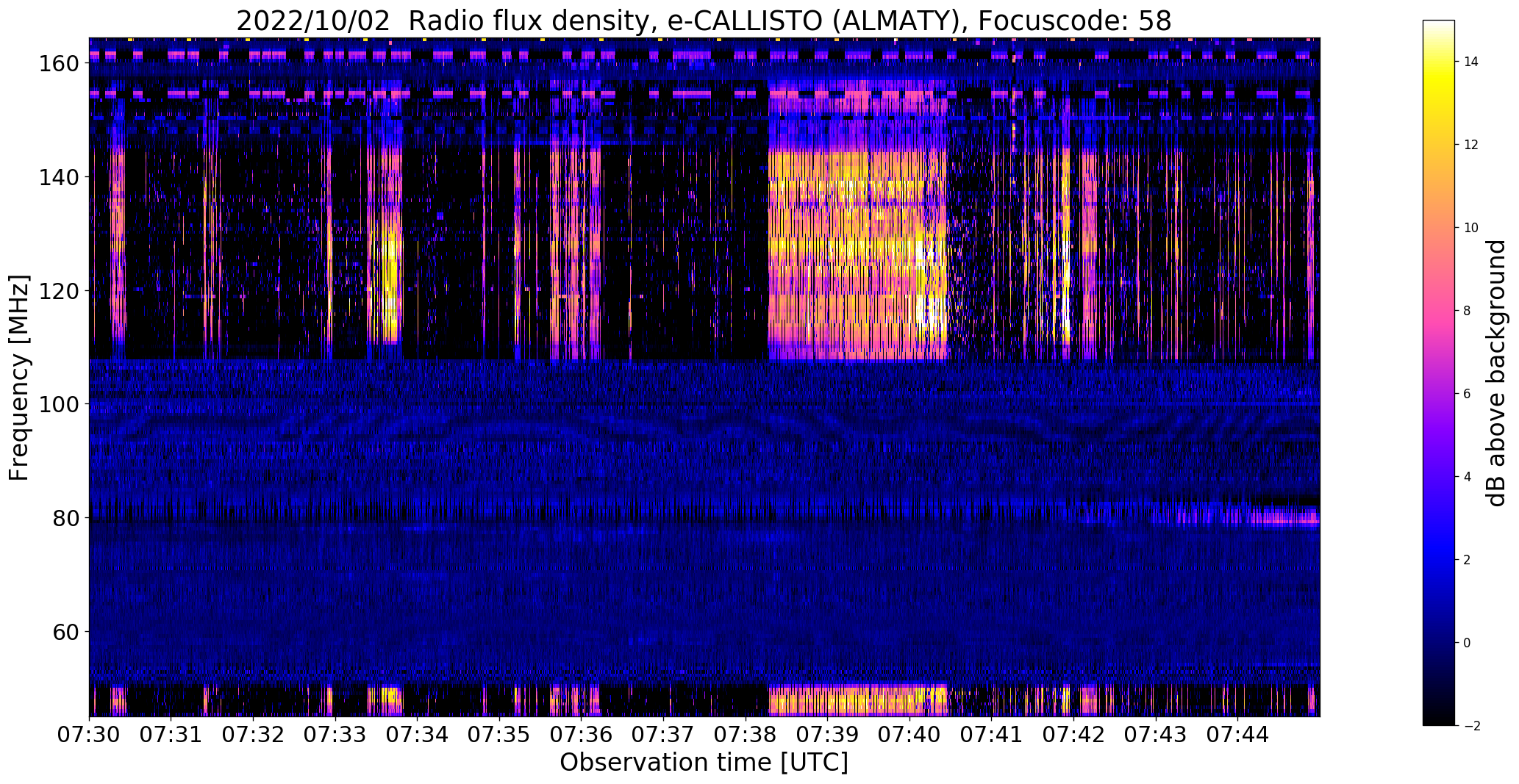Click the 07:44 time tick label
This screenshot has height=784, width=1519.
[1237, 735]
